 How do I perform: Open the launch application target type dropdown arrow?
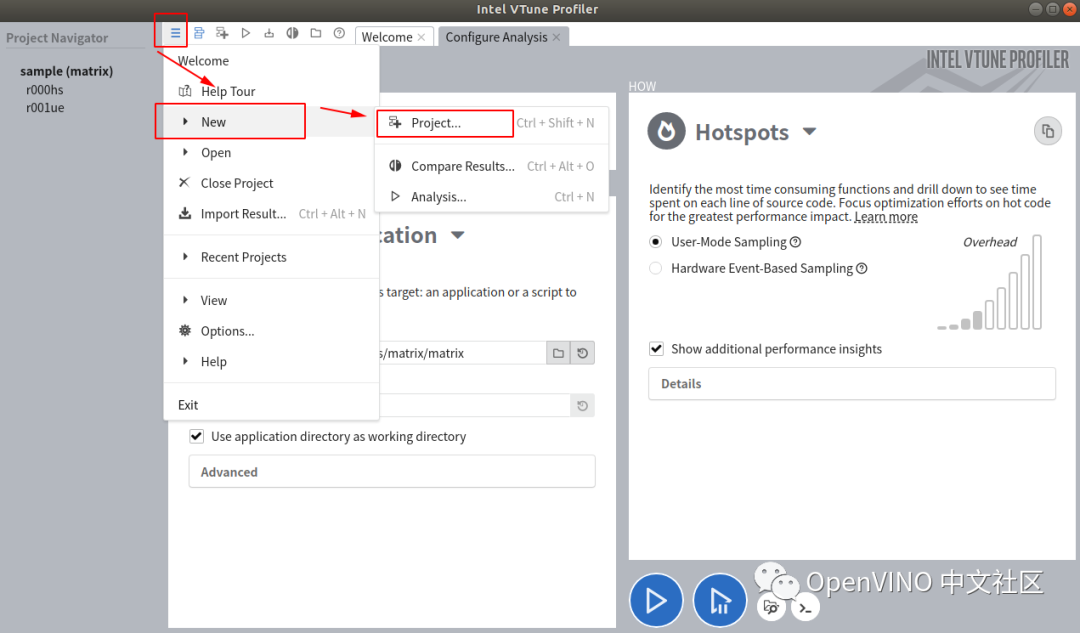coord(457,236)
